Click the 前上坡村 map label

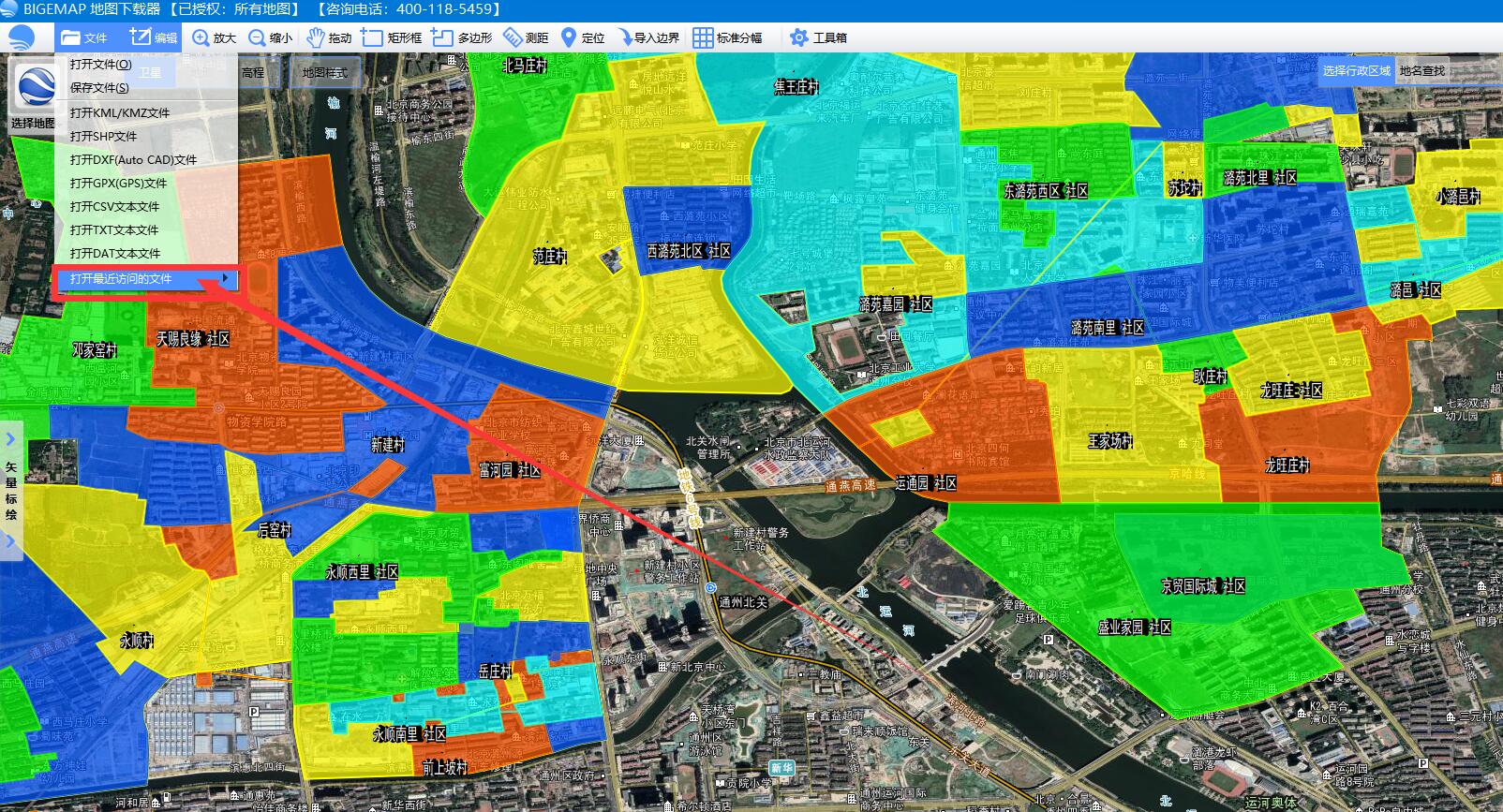444,768
